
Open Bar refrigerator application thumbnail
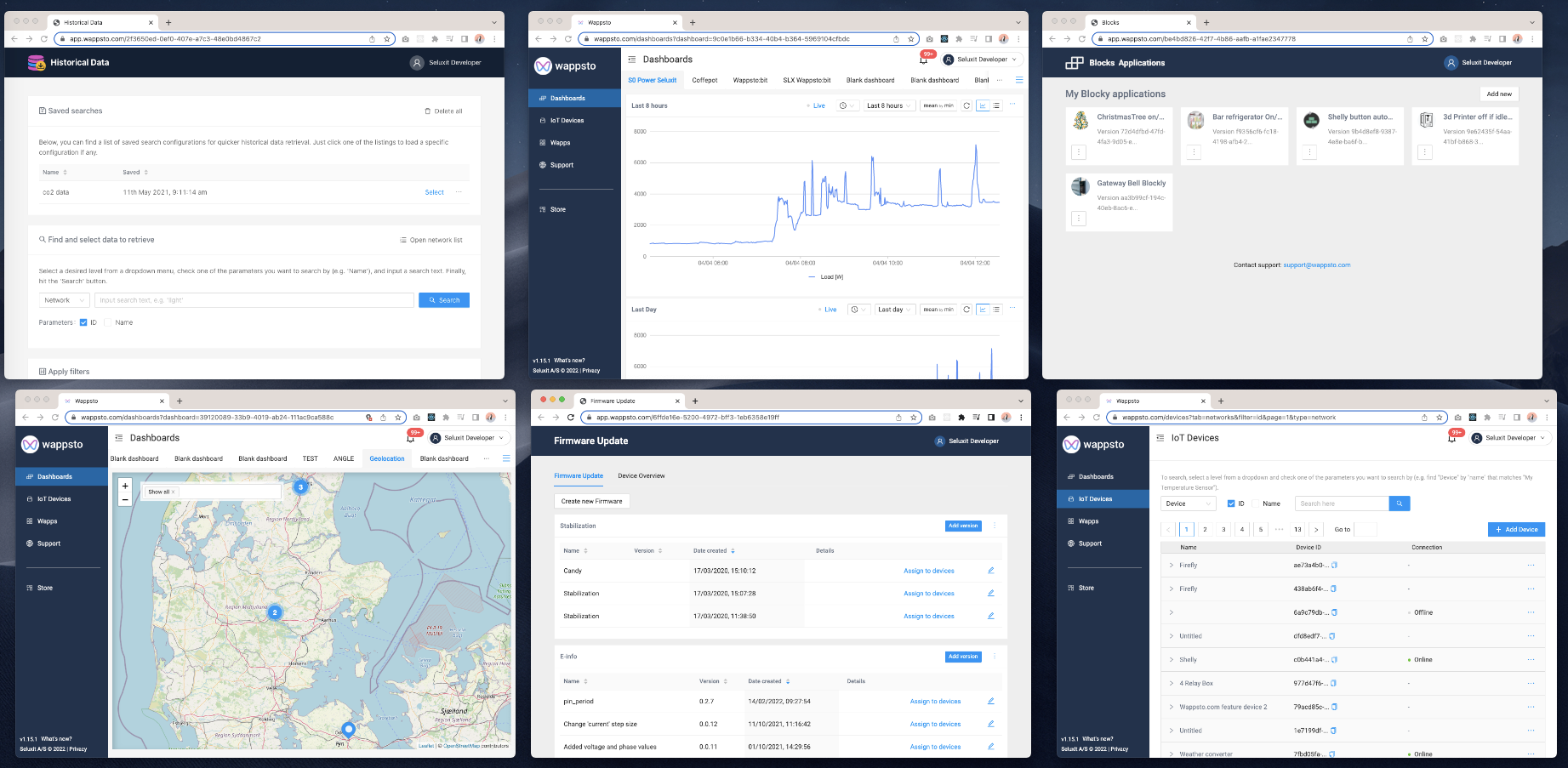coord(1195,120)
